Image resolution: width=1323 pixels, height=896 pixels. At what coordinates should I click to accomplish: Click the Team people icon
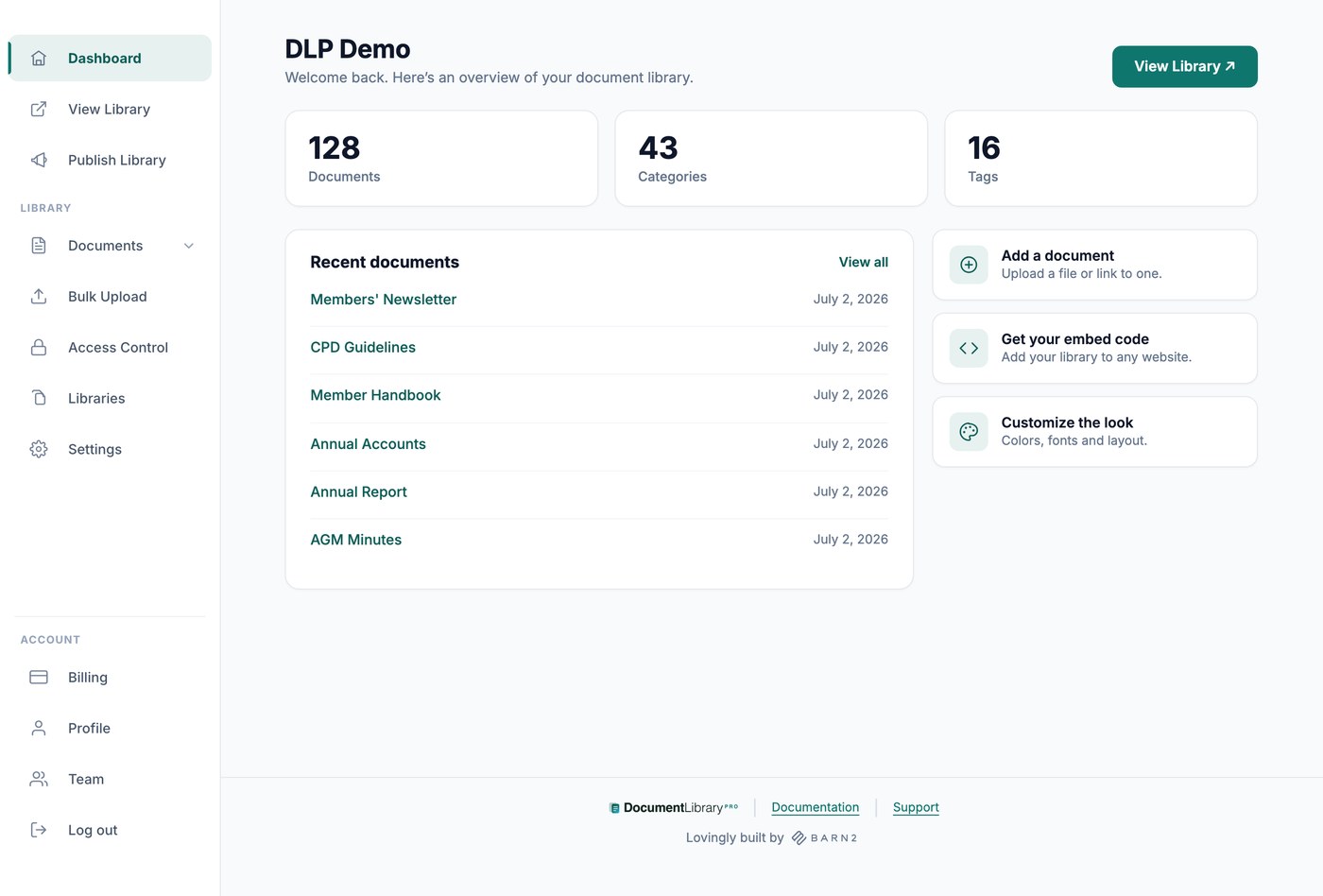(39, 779)
